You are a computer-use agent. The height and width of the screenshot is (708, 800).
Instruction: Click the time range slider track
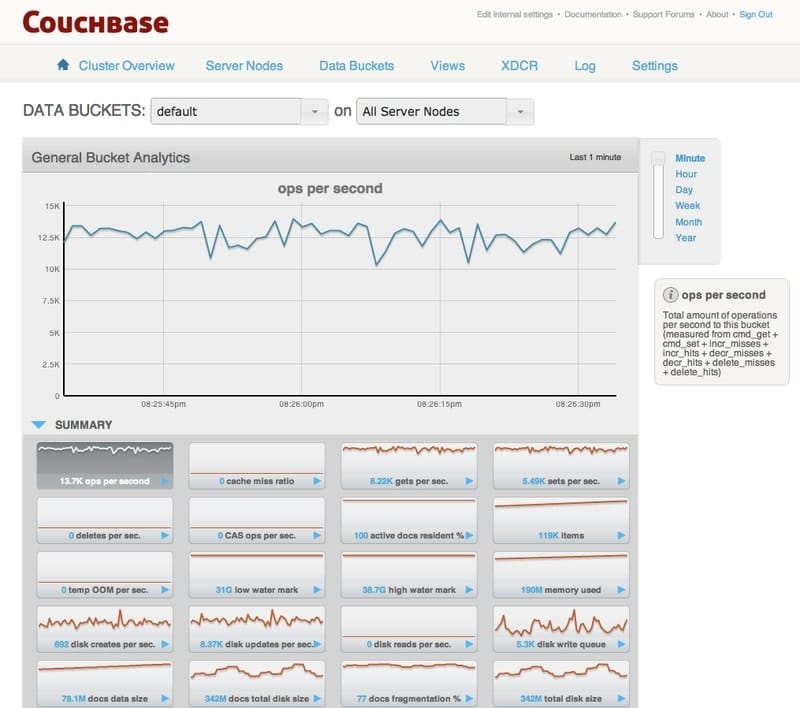(658, 201)
